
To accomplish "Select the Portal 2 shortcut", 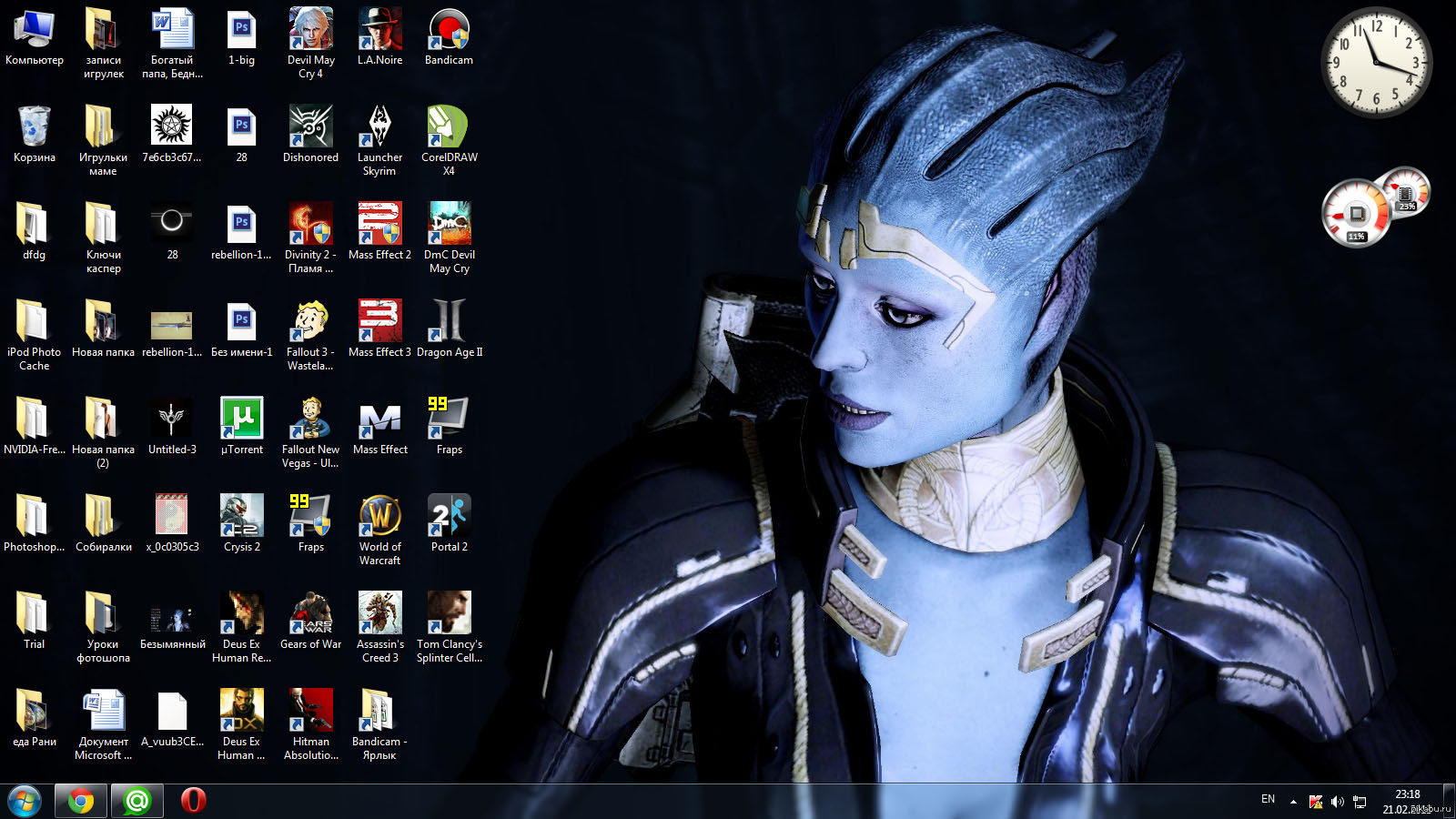I will tap(450, 525).
